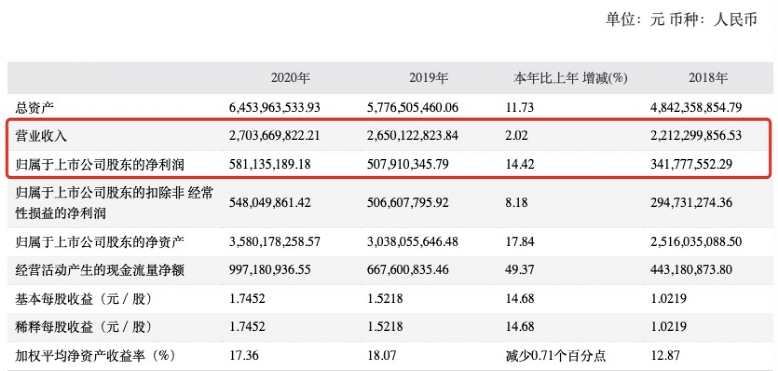Screen dimensions: 778x371
Task: Click 基本每股收益 row label
Action: coord(83,299)
